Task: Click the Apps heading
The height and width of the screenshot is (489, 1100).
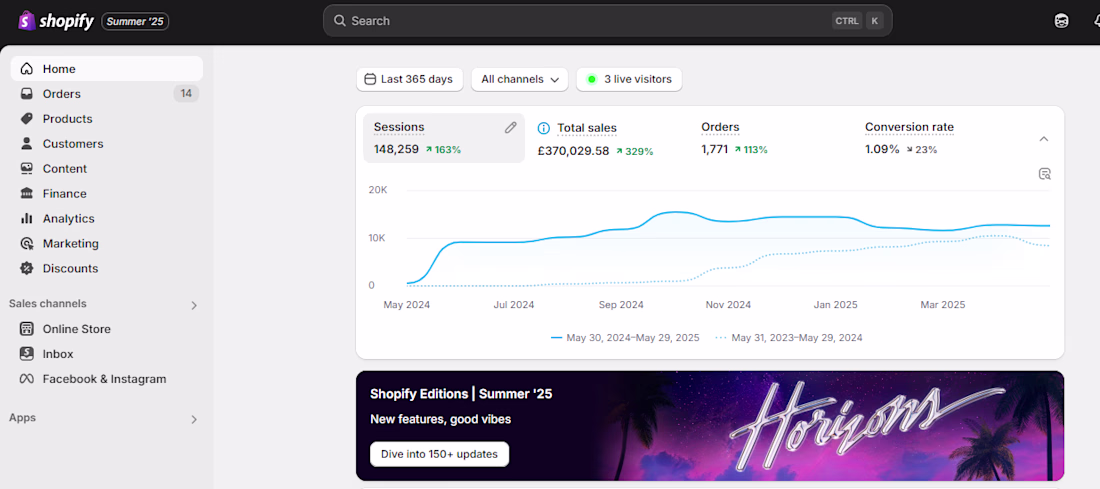Action: tap(22, 418)
